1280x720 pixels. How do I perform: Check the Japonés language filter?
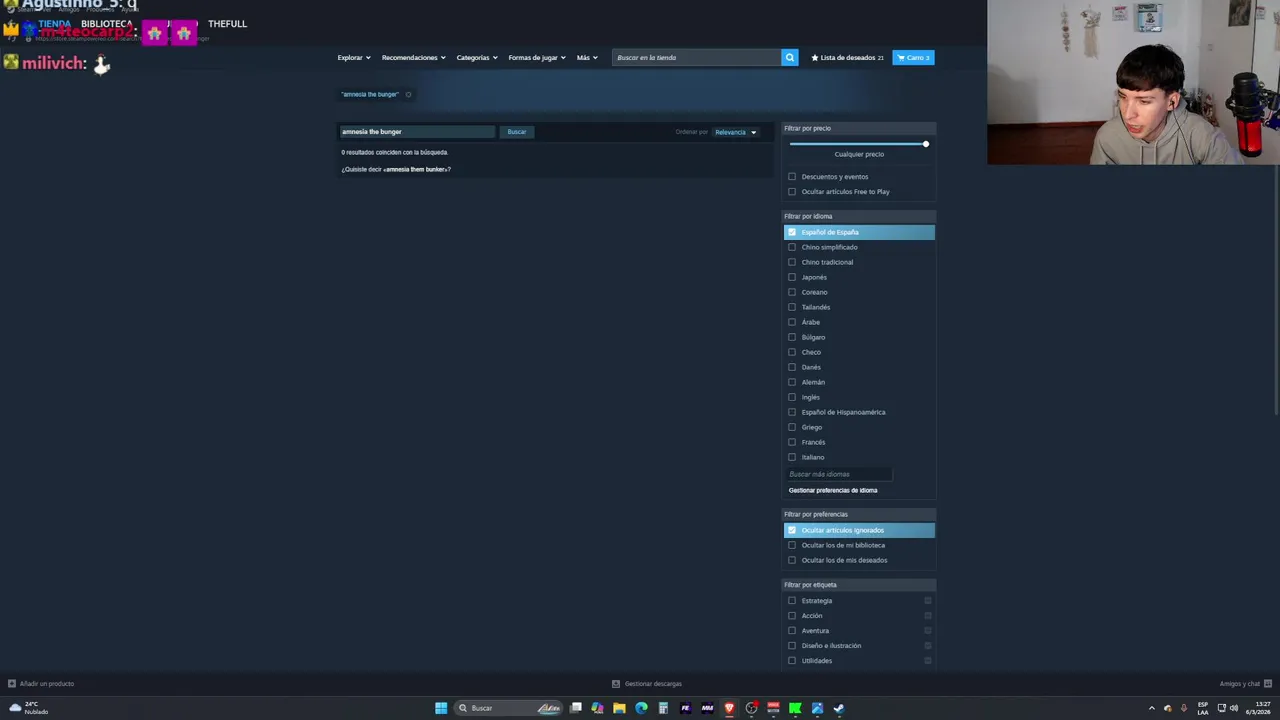click(792, 277)
